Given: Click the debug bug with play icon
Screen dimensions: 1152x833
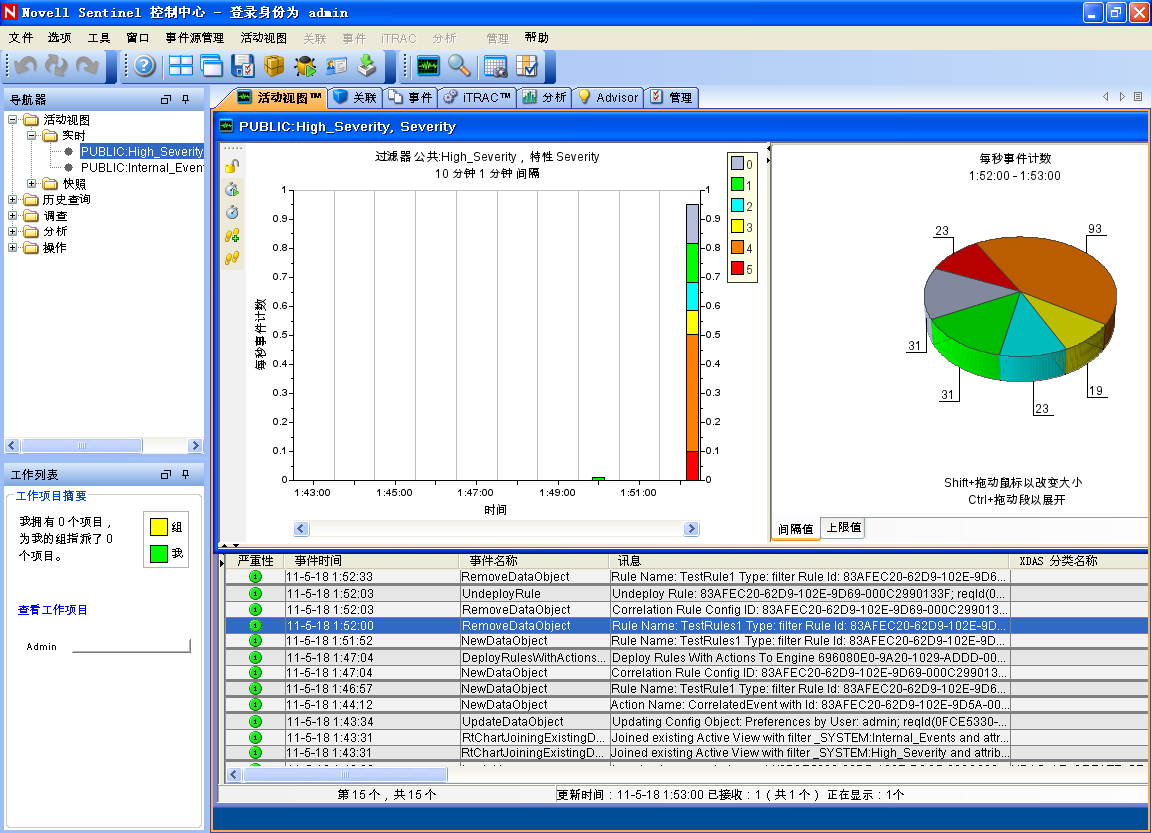Looking at the screenshot, I should point(305,66).
